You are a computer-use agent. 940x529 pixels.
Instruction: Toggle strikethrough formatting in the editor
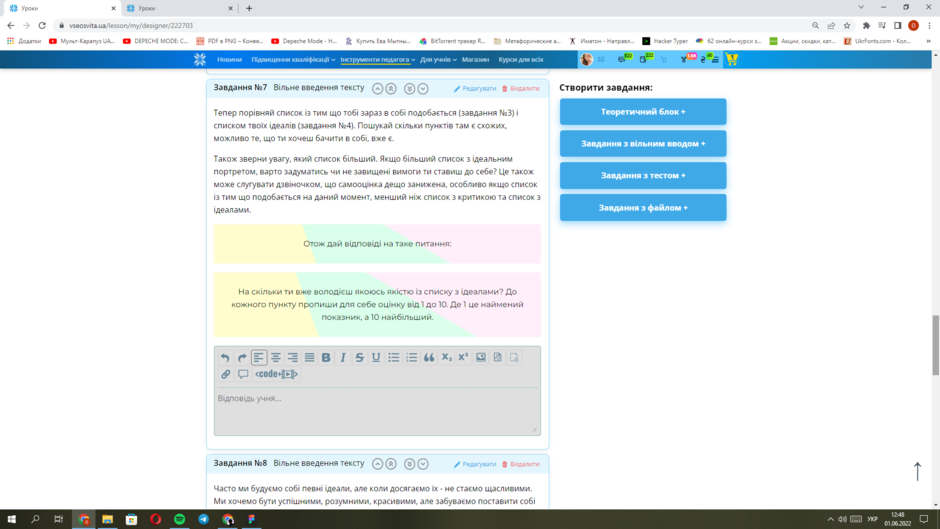[x=360, y=358]
